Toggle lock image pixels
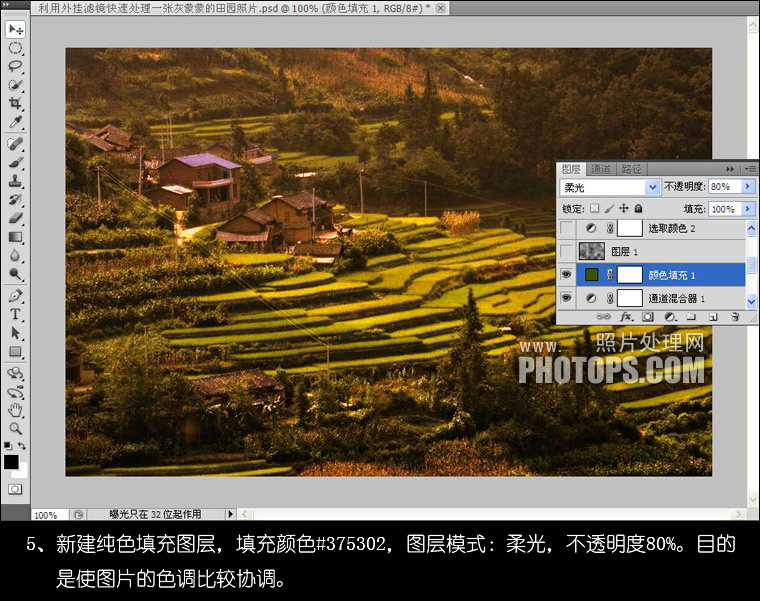760x601 pixels. click(x=609, y=208)
